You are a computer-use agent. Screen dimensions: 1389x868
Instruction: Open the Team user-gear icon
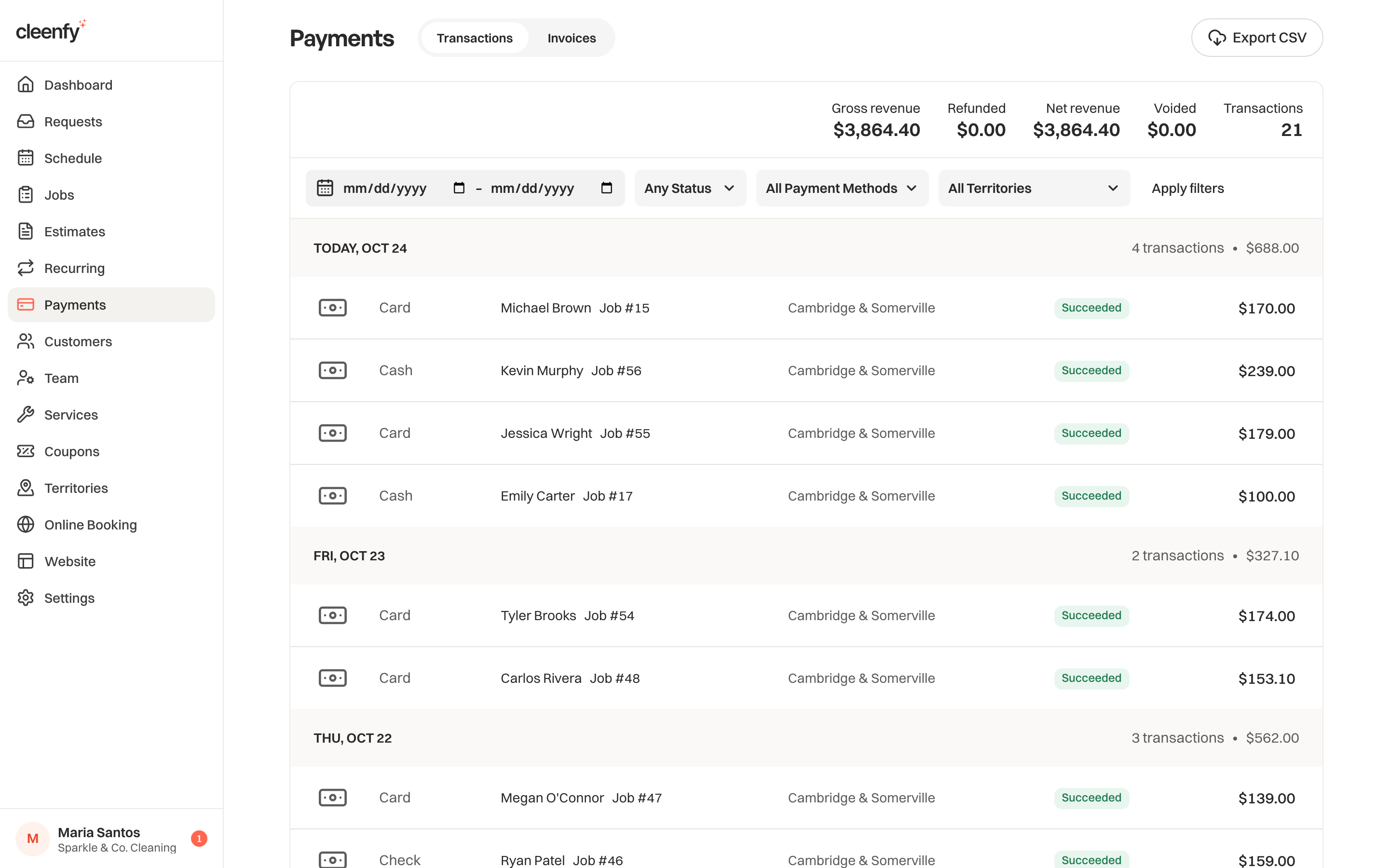pyautogui.click(x=25, y=378)
